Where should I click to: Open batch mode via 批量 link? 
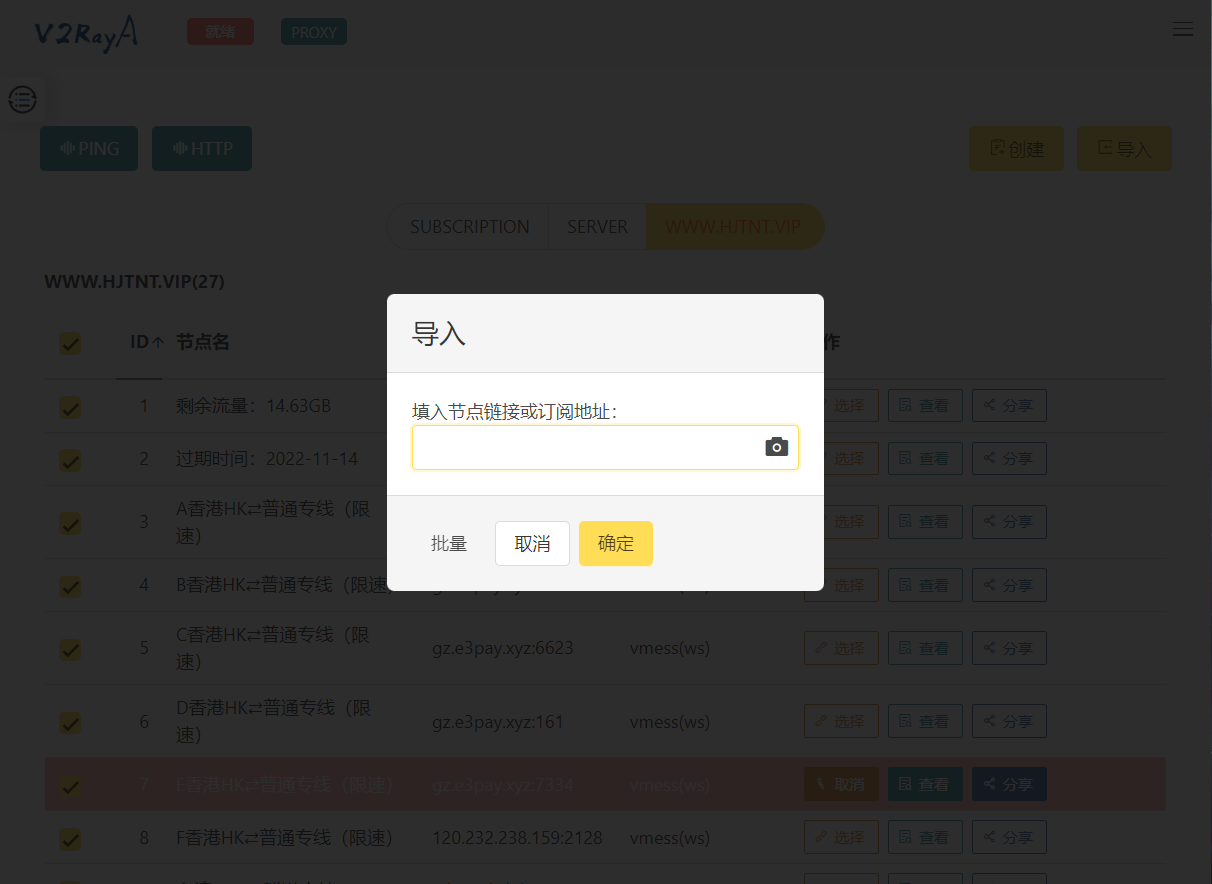pyautogui.click(x=449, y=543)
